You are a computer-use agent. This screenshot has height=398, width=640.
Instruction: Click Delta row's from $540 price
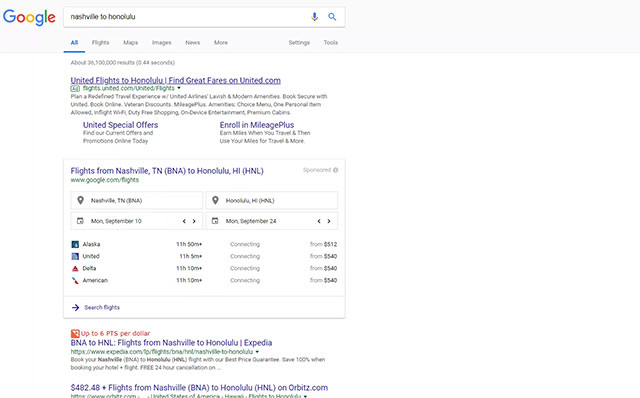[x=323, y=268]
